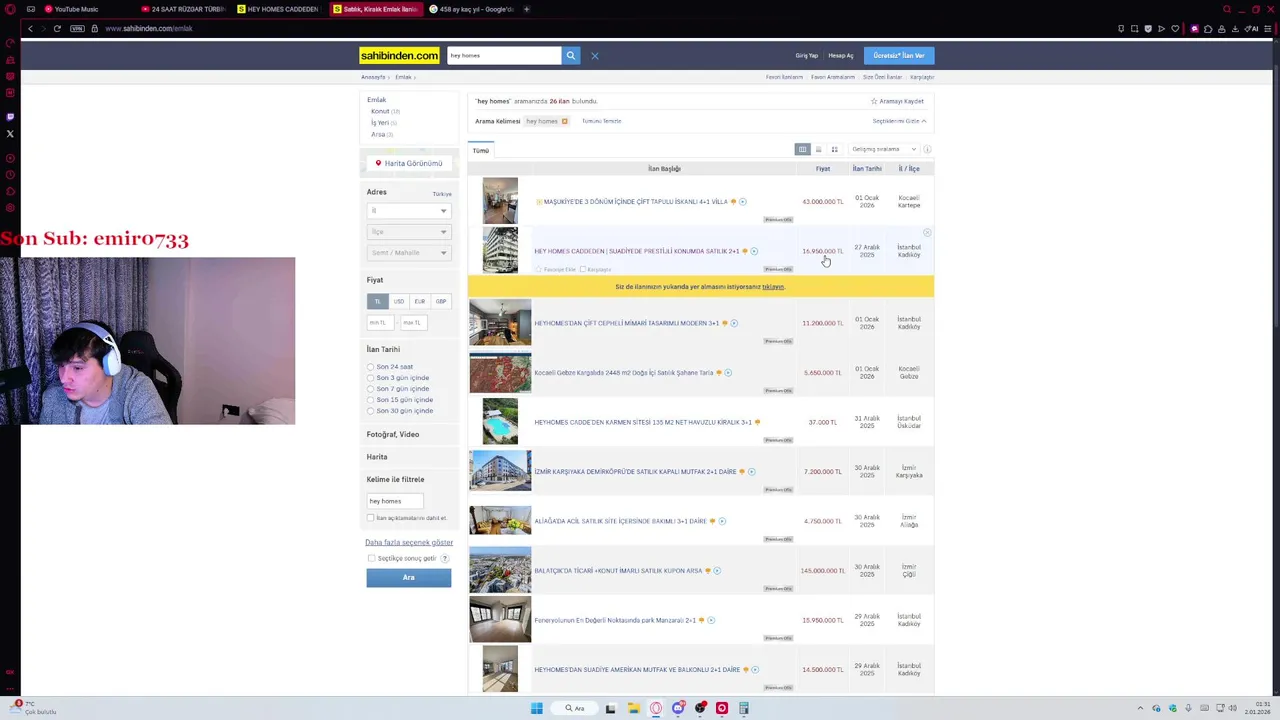
Task: Click the blue 'Ara' search button
Action: coord(408,577)
